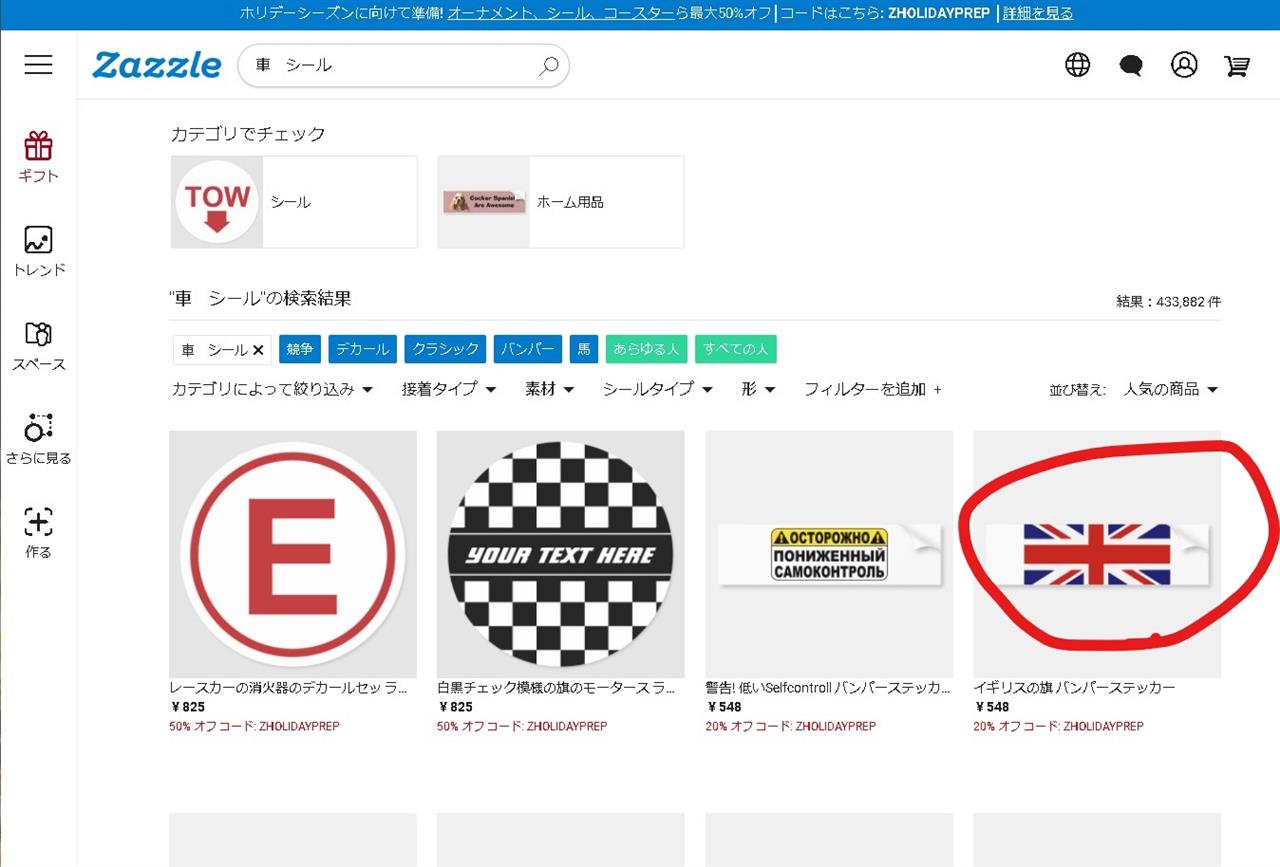Click the ¥548 price under the British flag
The width and height of the screenshot is (1280, 867).
(992, 707)
